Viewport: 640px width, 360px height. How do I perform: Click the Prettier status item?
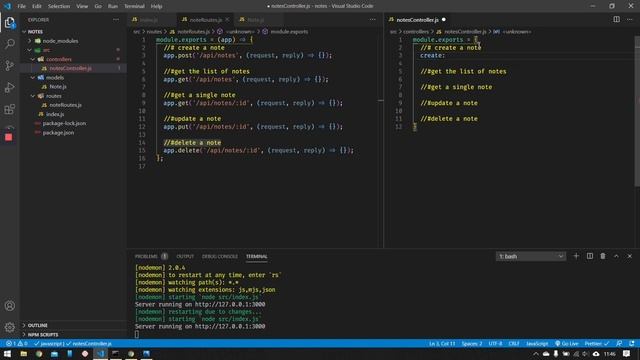[x=597, y=344]
